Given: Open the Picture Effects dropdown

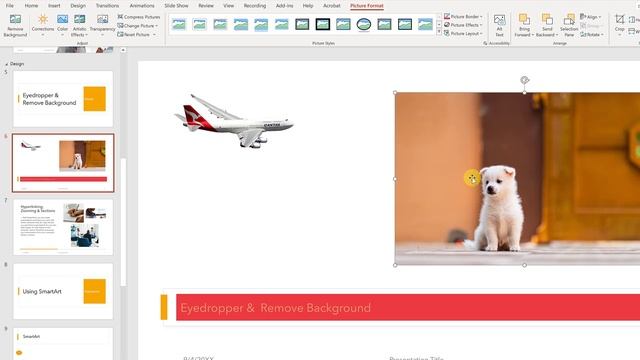Looking at the screenshot, I should [463, 25].
